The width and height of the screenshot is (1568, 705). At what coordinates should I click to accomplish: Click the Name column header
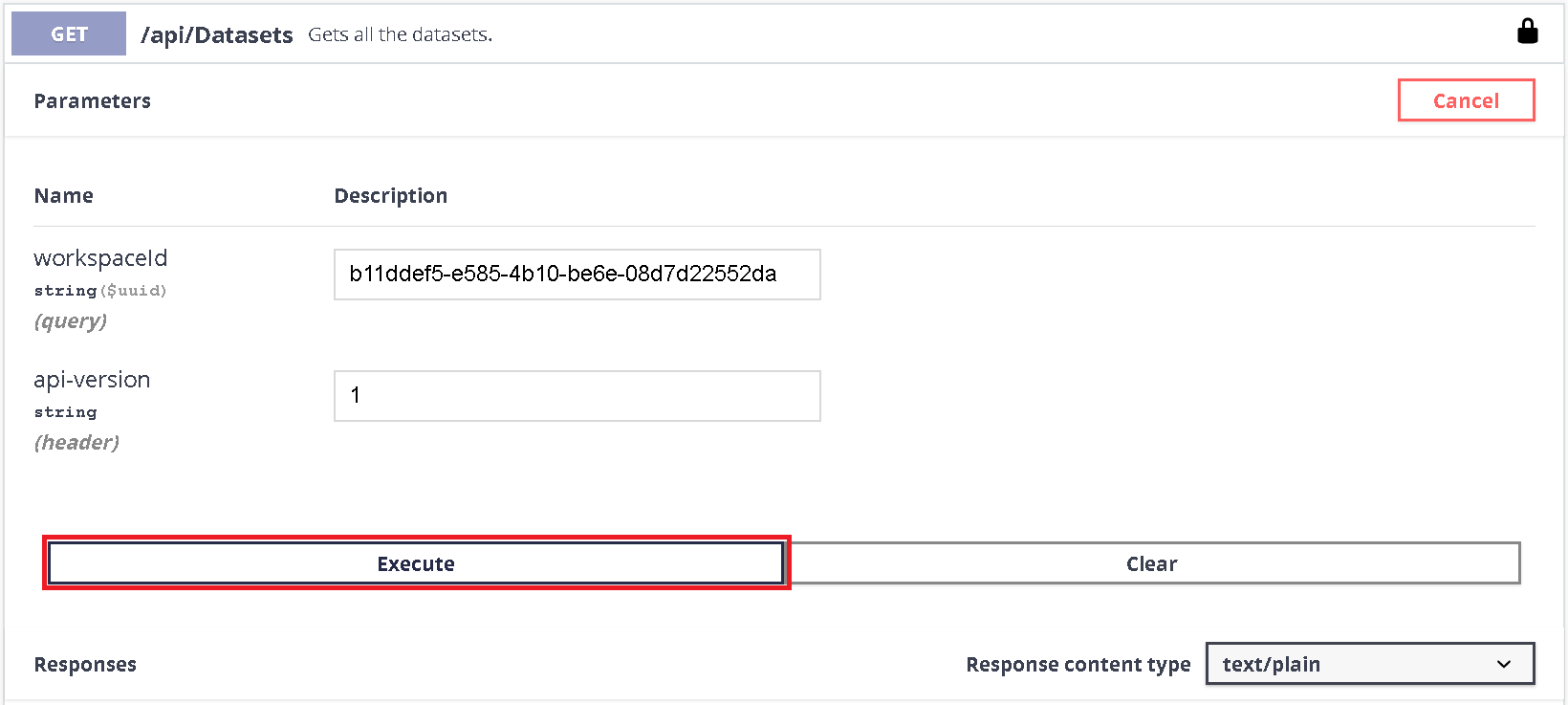[64, 196]
